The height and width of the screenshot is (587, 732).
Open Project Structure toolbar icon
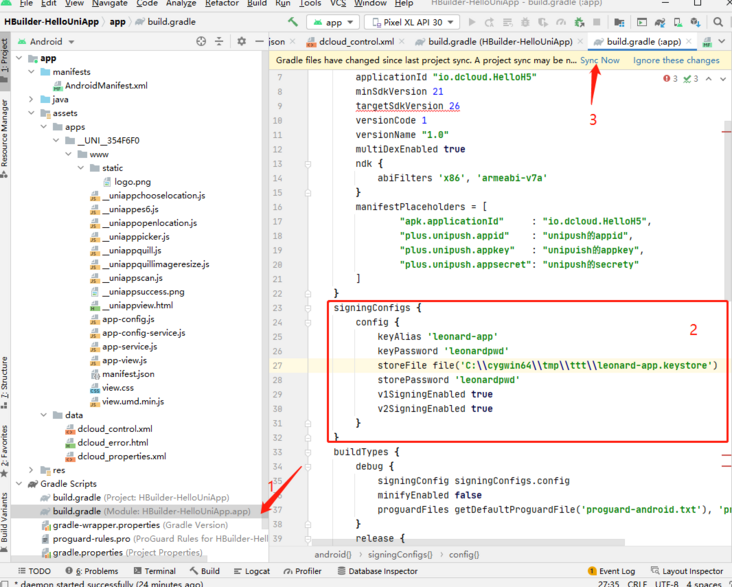tap(619, 22)
